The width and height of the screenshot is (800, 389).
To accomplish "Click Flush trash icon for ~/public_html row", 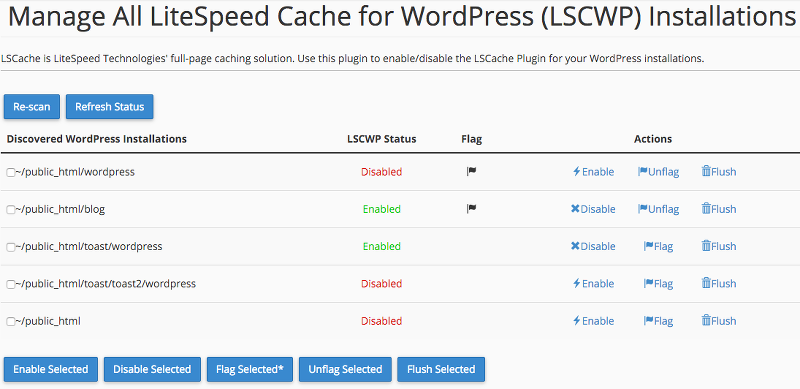I will point(706,321).
